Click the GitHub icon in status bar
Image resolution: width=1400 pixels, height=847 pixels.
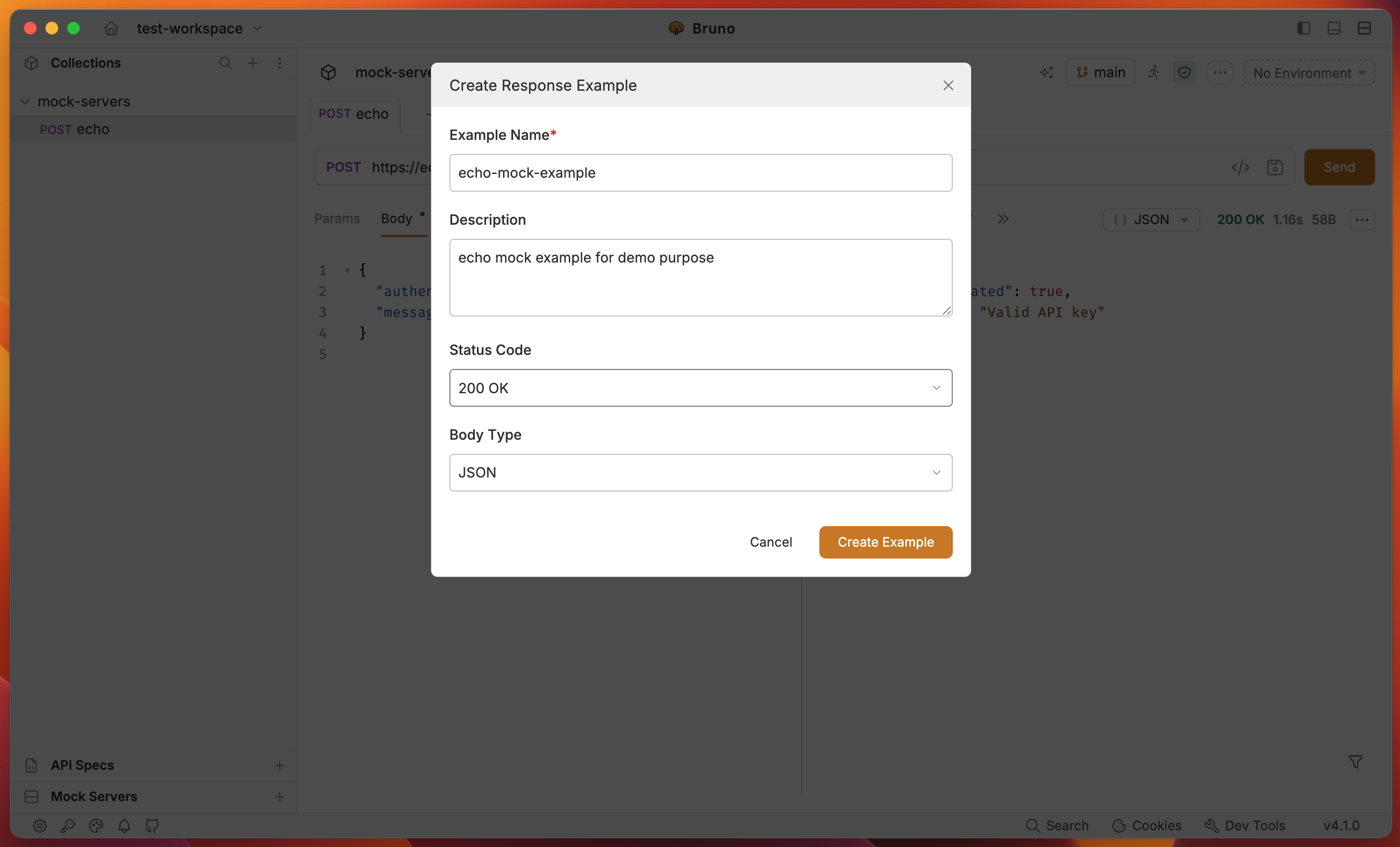click(x=152, y=826)
